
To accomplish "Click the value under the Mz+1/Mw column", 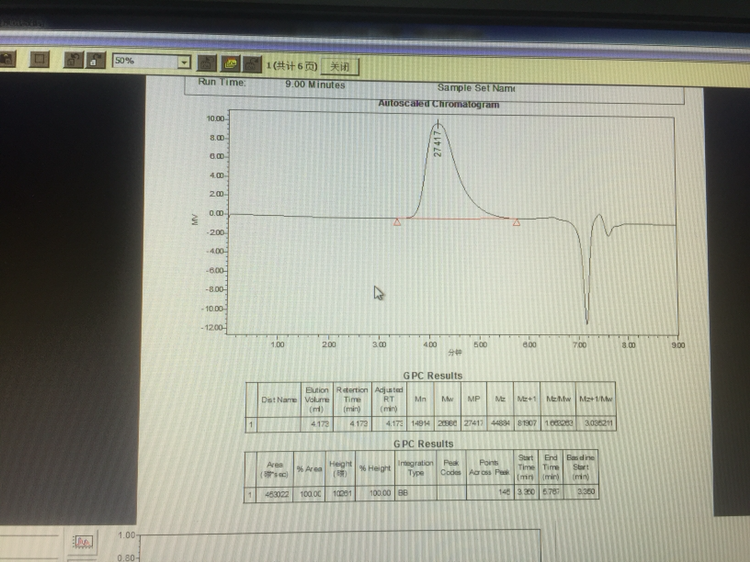I will pos(598,423).
